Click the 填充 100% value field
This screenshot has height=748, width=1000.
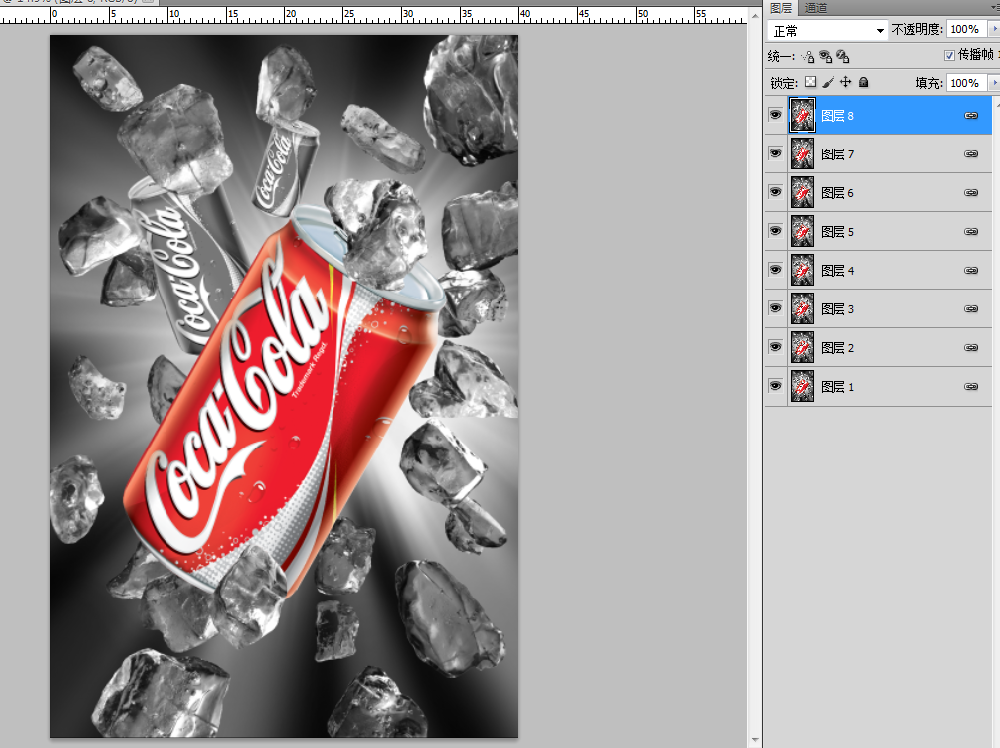click(966, 83)
